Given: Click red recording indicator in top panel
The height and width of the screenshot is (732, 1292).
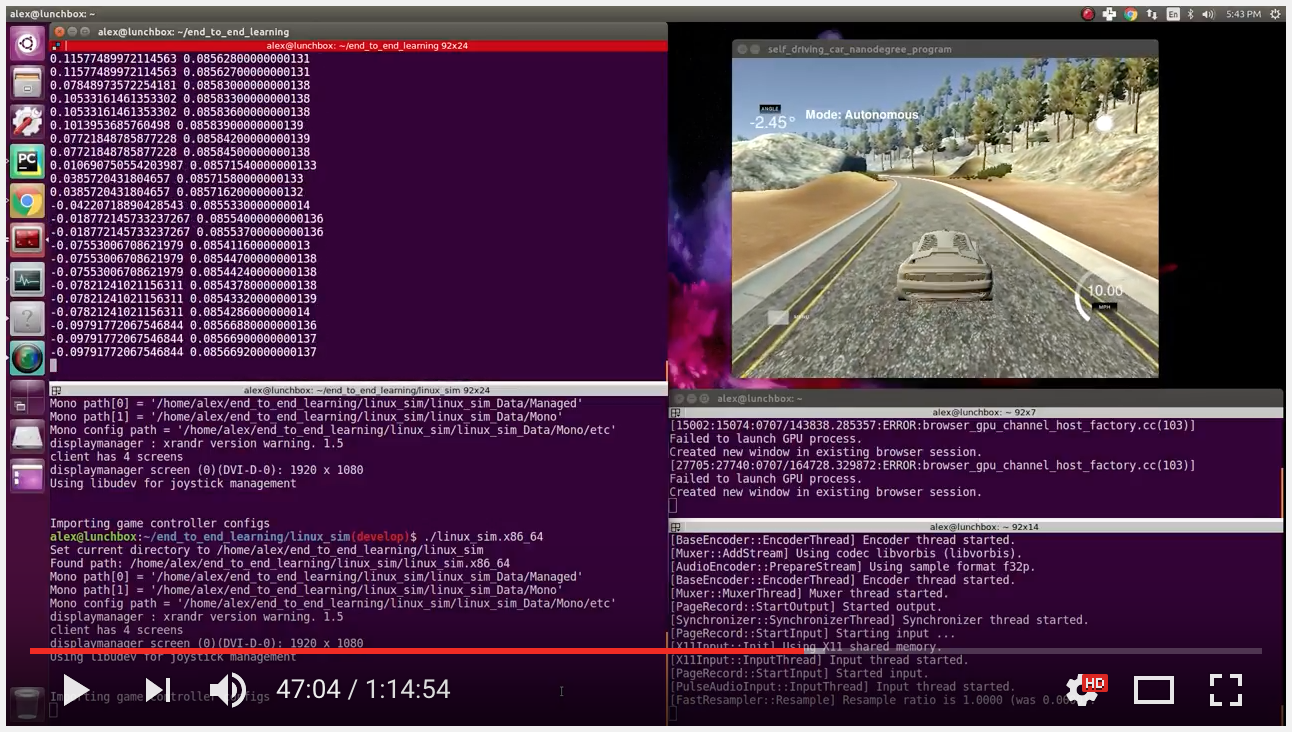Looking at the screenshot, I should [1088, 14].
